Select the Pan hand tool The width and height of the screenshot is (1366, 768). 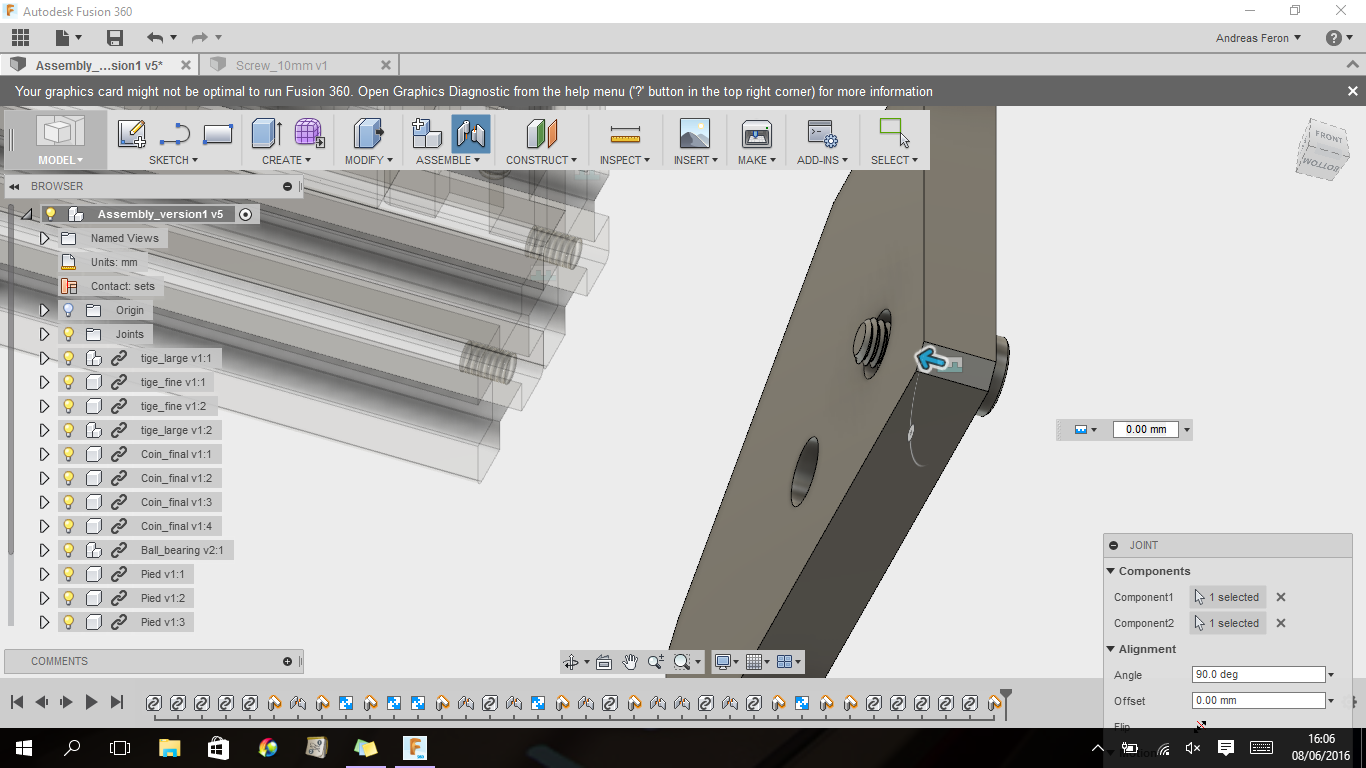point(630,662)
